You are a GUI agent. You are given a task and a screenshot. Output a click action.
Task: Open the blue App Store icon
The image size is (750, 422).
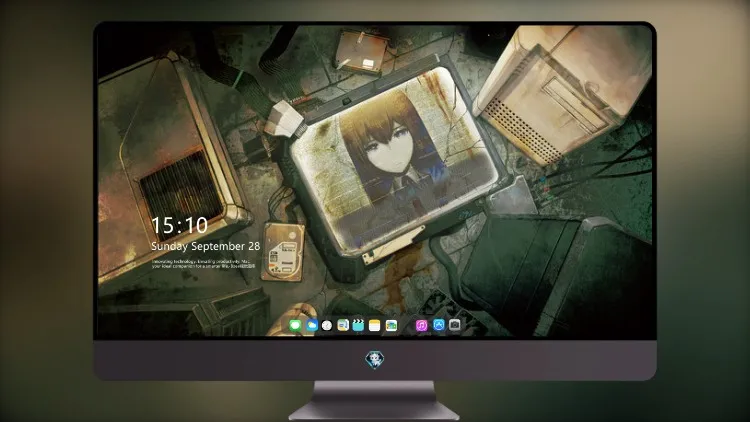(x=439, y=325)
